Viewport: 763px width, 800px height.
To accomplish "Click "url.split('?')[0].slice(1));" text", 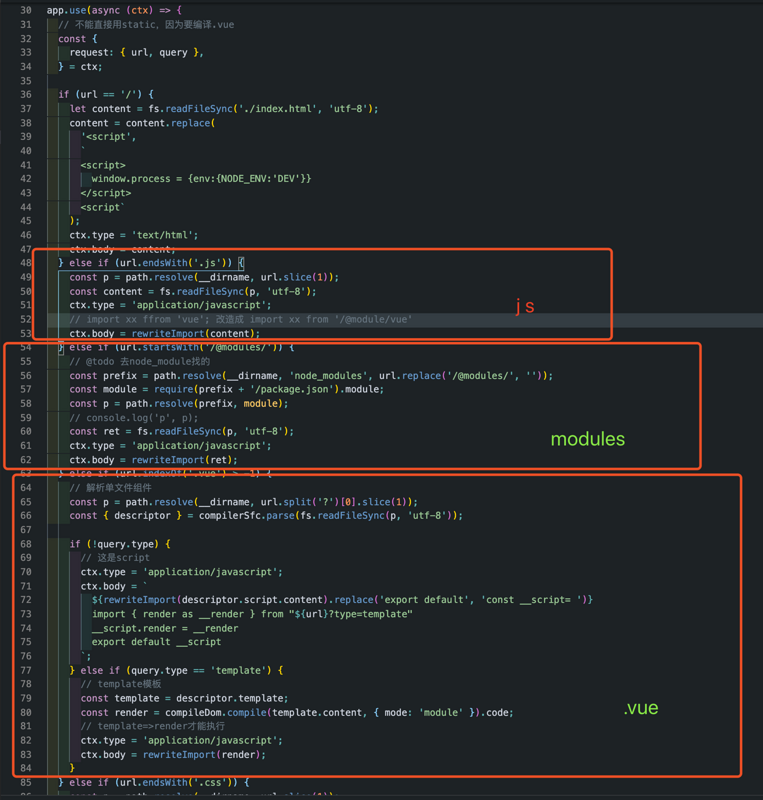I will click(x=339, y=502).
